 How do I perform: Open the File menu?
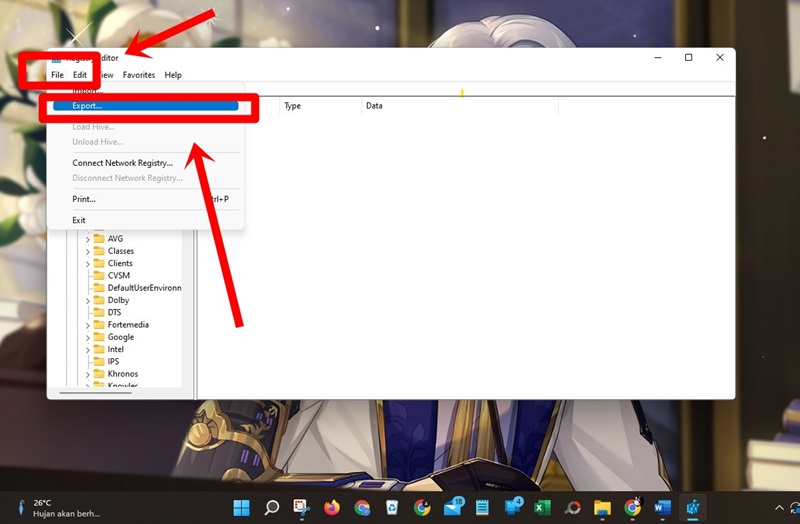coord(57,75)
